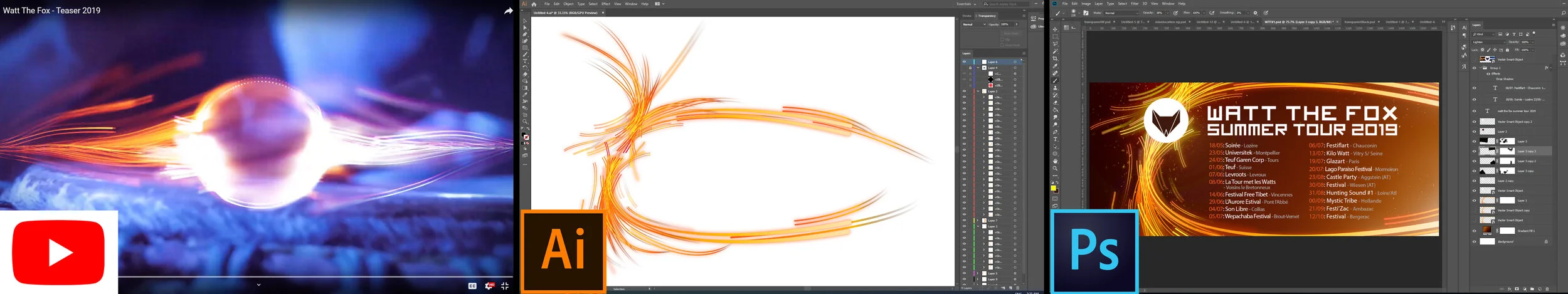The width and height of the screenshot is (1568, 294).
Task: Choose the Lasso tool in Photoshop
Action: click(x=1055, y=44)
